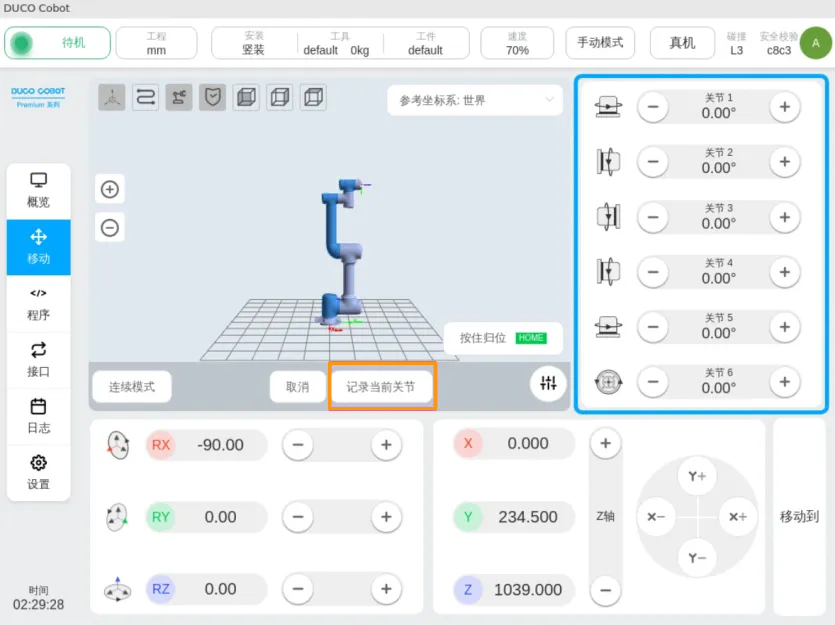Select the side wireframe cube view icon

[313, 97]
